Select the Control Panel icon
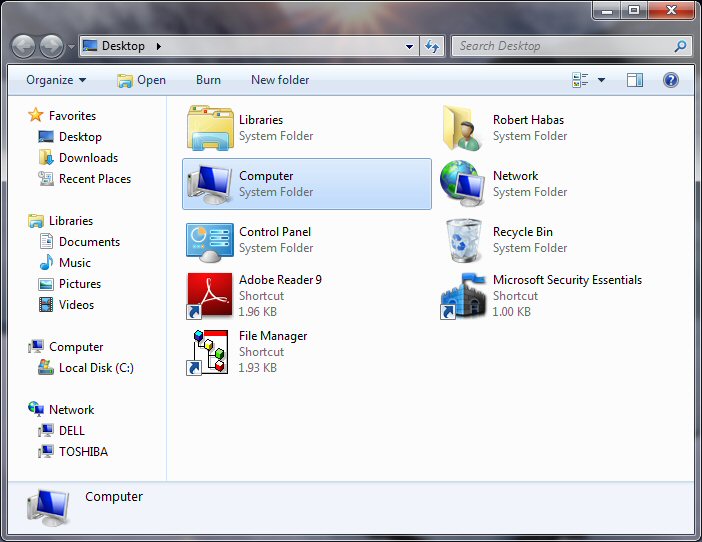702x542 pixels. click(x=209, y=240)
